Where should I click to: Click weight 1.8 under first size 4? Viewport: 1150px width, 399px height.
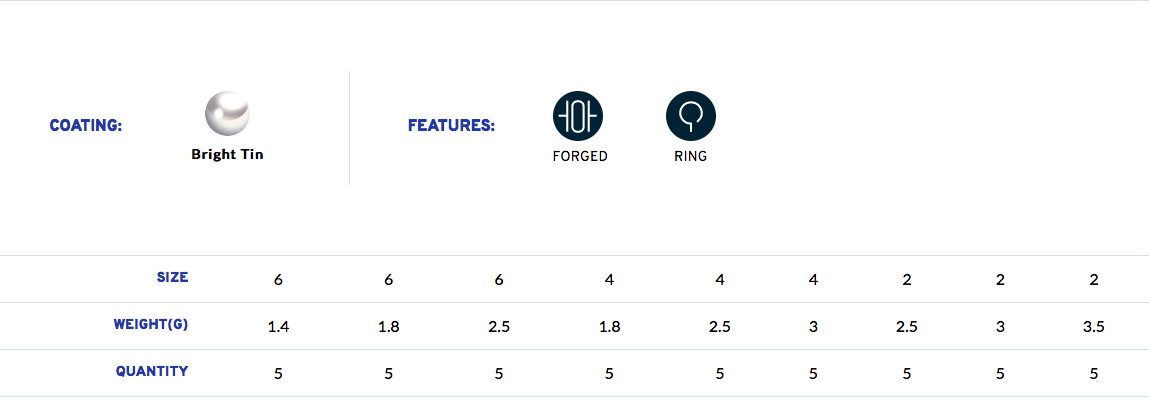pyautogui.click(x=609, y=327)
